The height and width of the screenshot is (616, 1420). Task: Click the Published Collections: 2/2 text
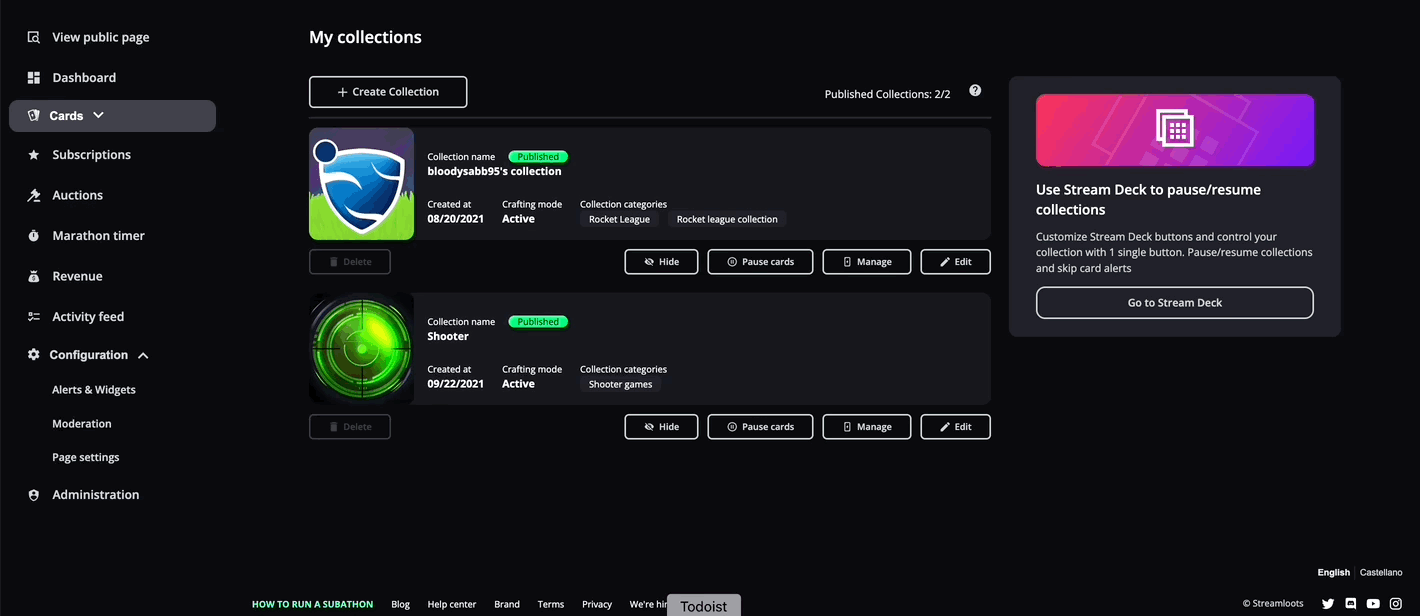(x=887, y=94)
